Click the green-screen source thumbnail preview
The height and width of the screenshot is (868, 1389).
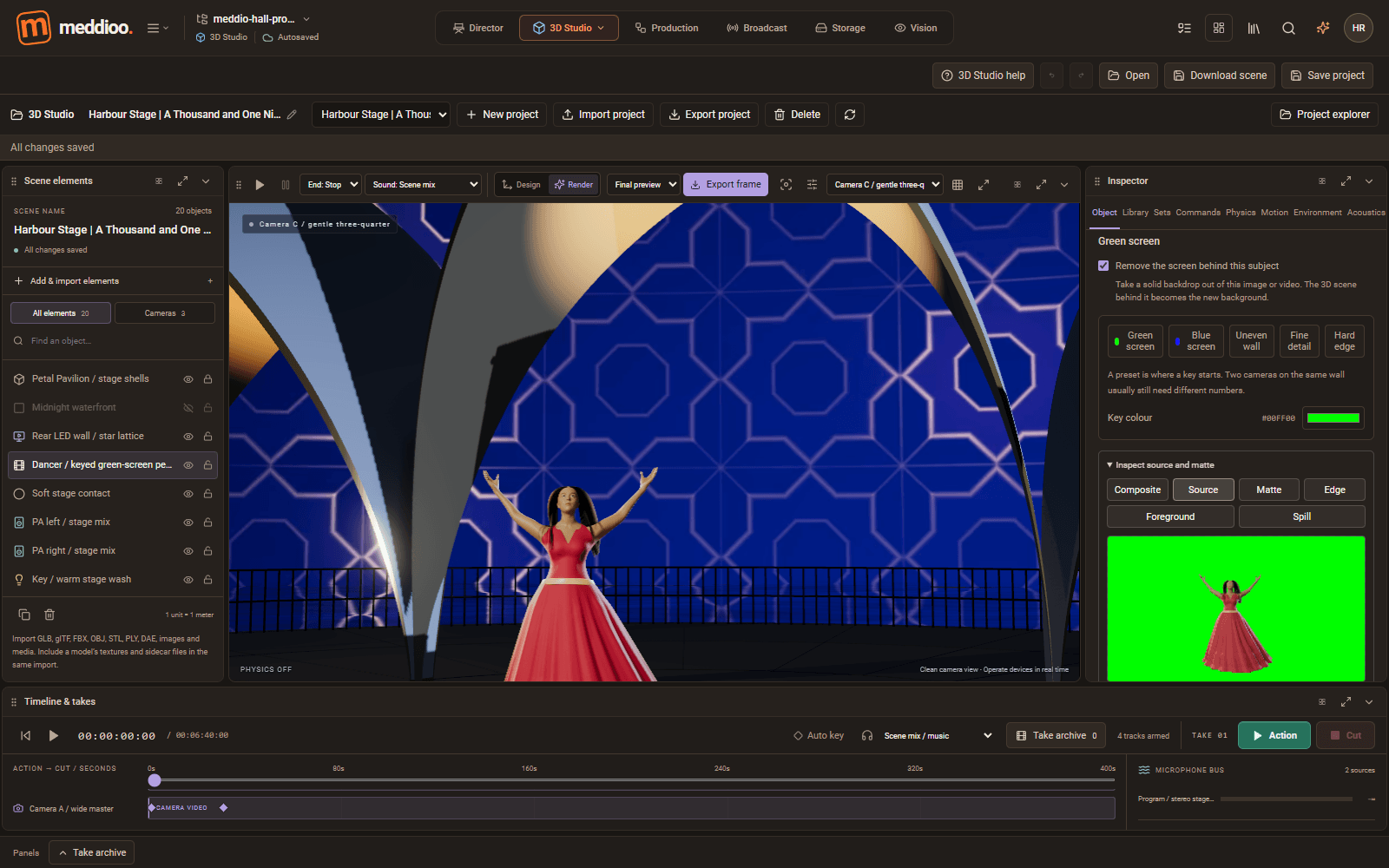point(1236,608)
